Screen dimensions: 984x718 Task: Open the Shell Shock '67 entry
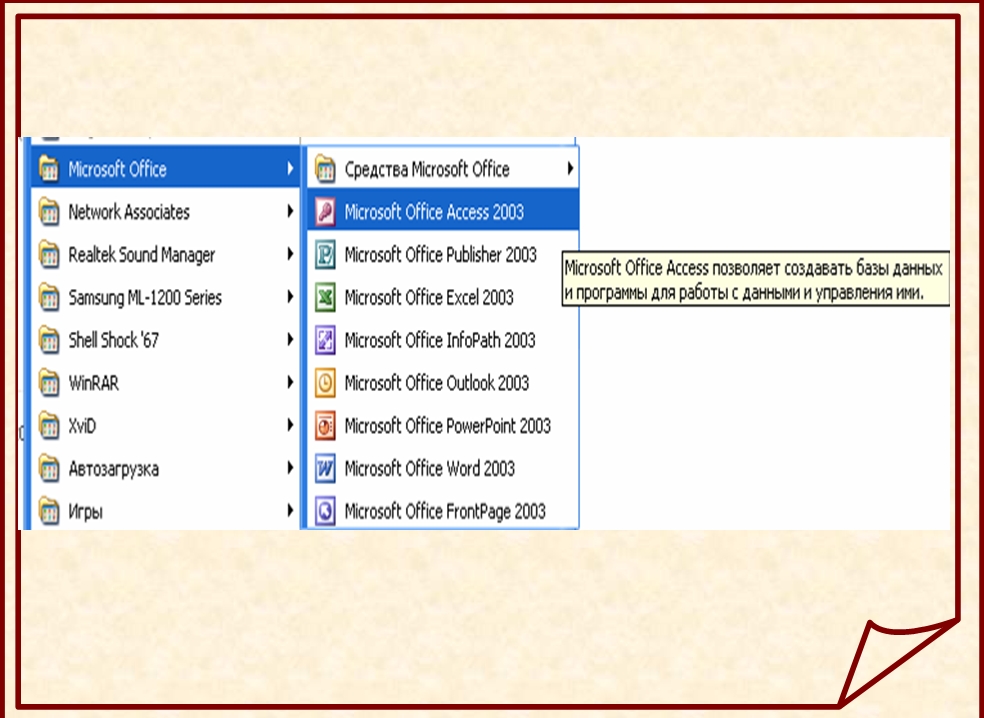[165, 340]
